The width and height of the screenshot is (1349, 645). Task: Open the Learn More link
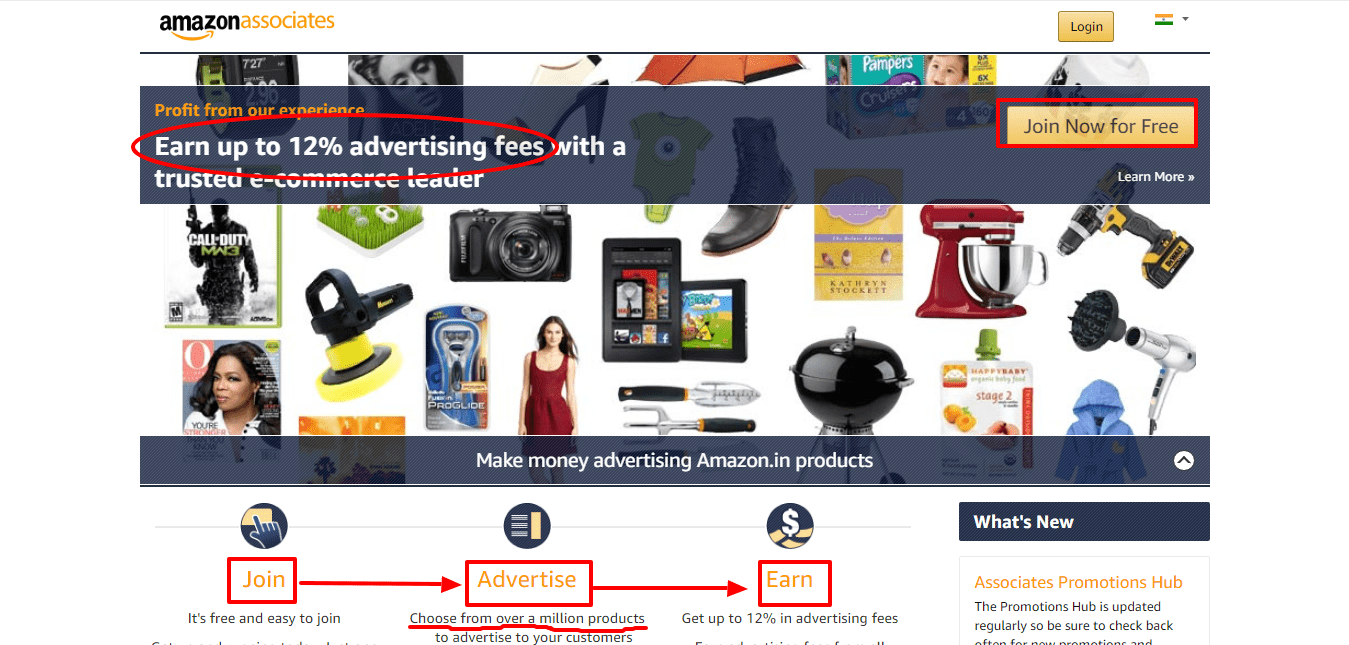[1156, 177]
